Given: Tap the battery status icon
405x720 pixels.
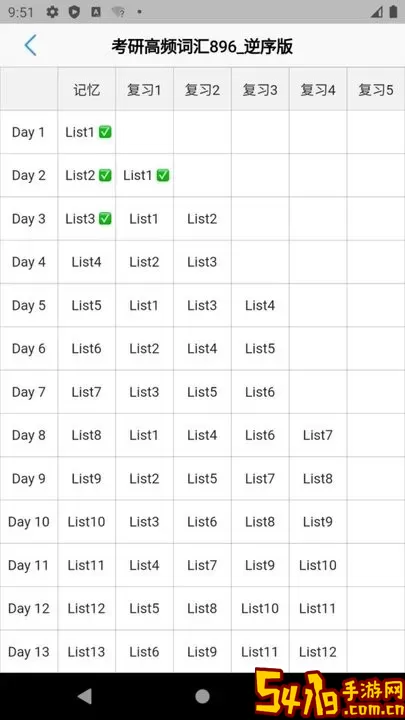Looking at the screenshot, I should pos(393,12).
